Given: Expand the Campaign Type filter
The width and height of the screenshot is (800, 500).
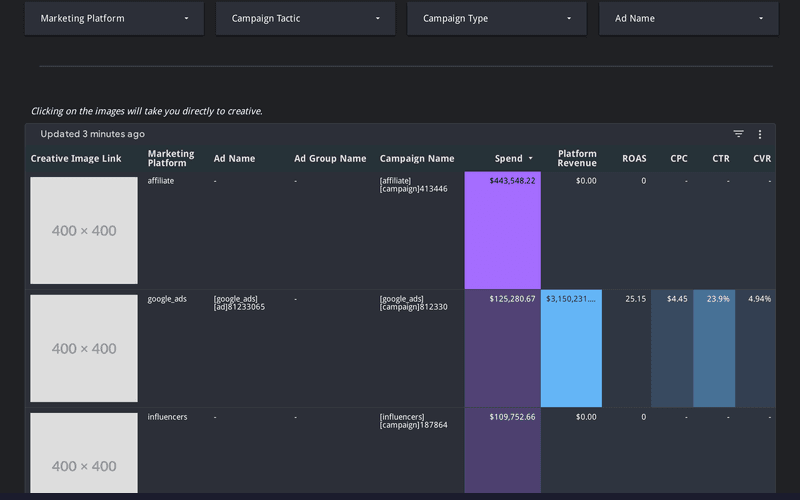Looking at the screenshot, I should point(497,18).
